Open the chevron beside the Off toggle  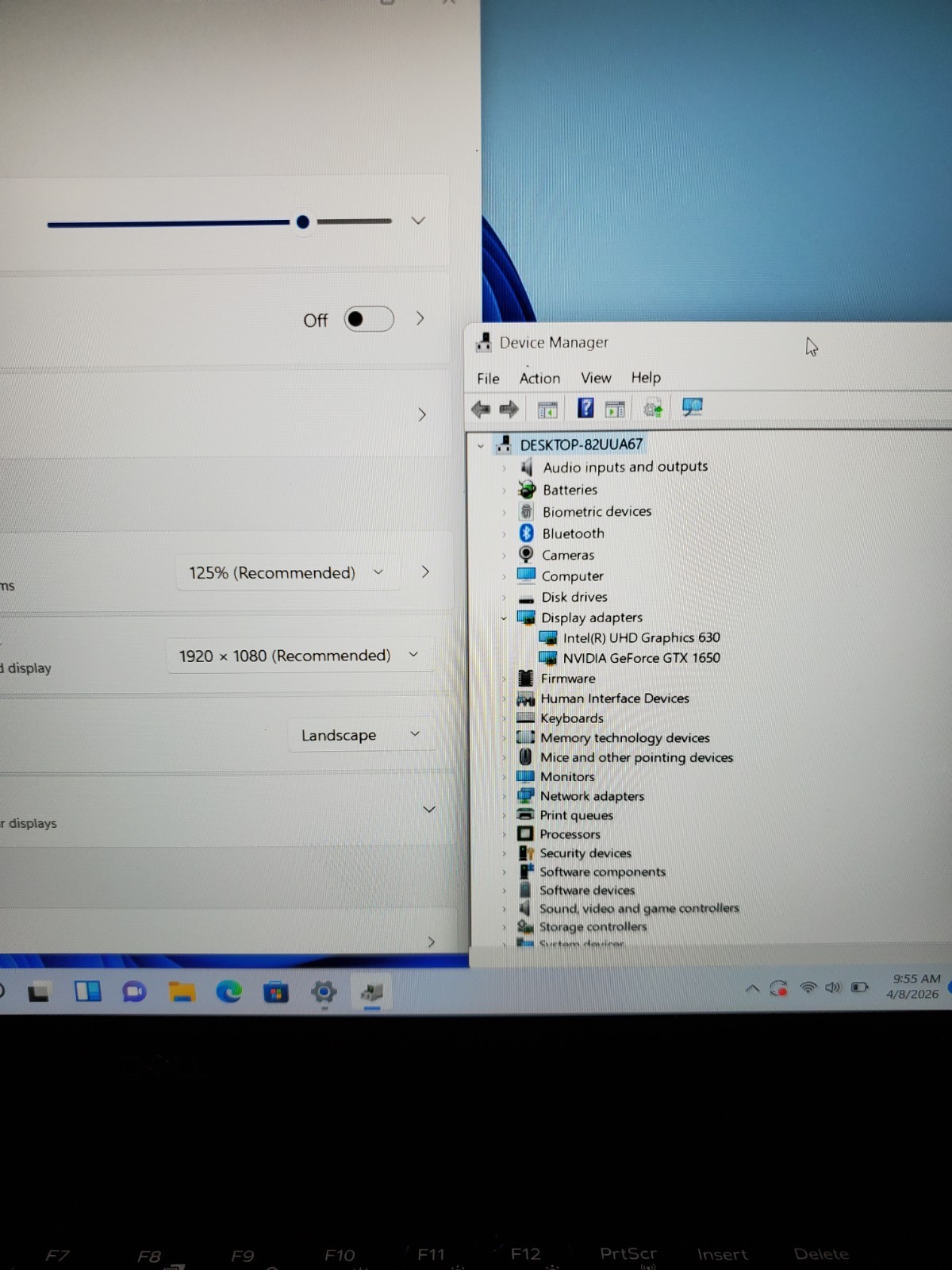[x=420, y=318]
